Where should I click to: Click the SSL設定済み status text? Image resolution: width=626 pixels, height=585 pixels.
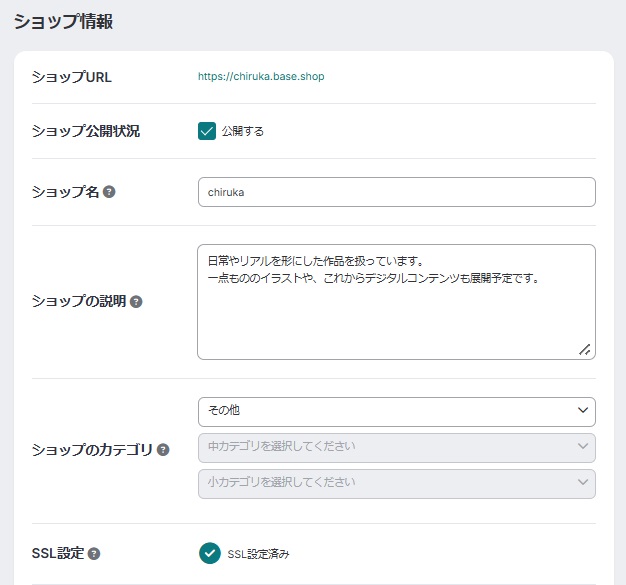click(x=258, y=553)
